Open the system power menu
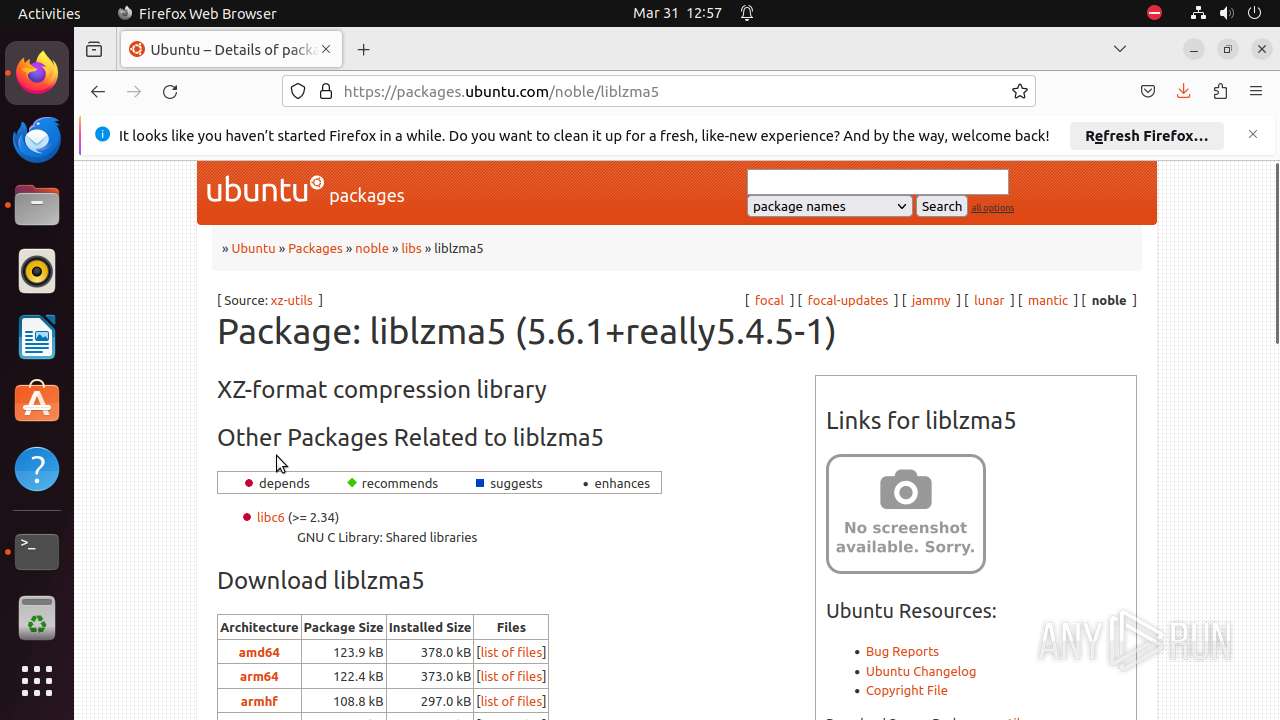Image resolution: width=1280 pixels, height=720 pixels. click(1254, 13)
